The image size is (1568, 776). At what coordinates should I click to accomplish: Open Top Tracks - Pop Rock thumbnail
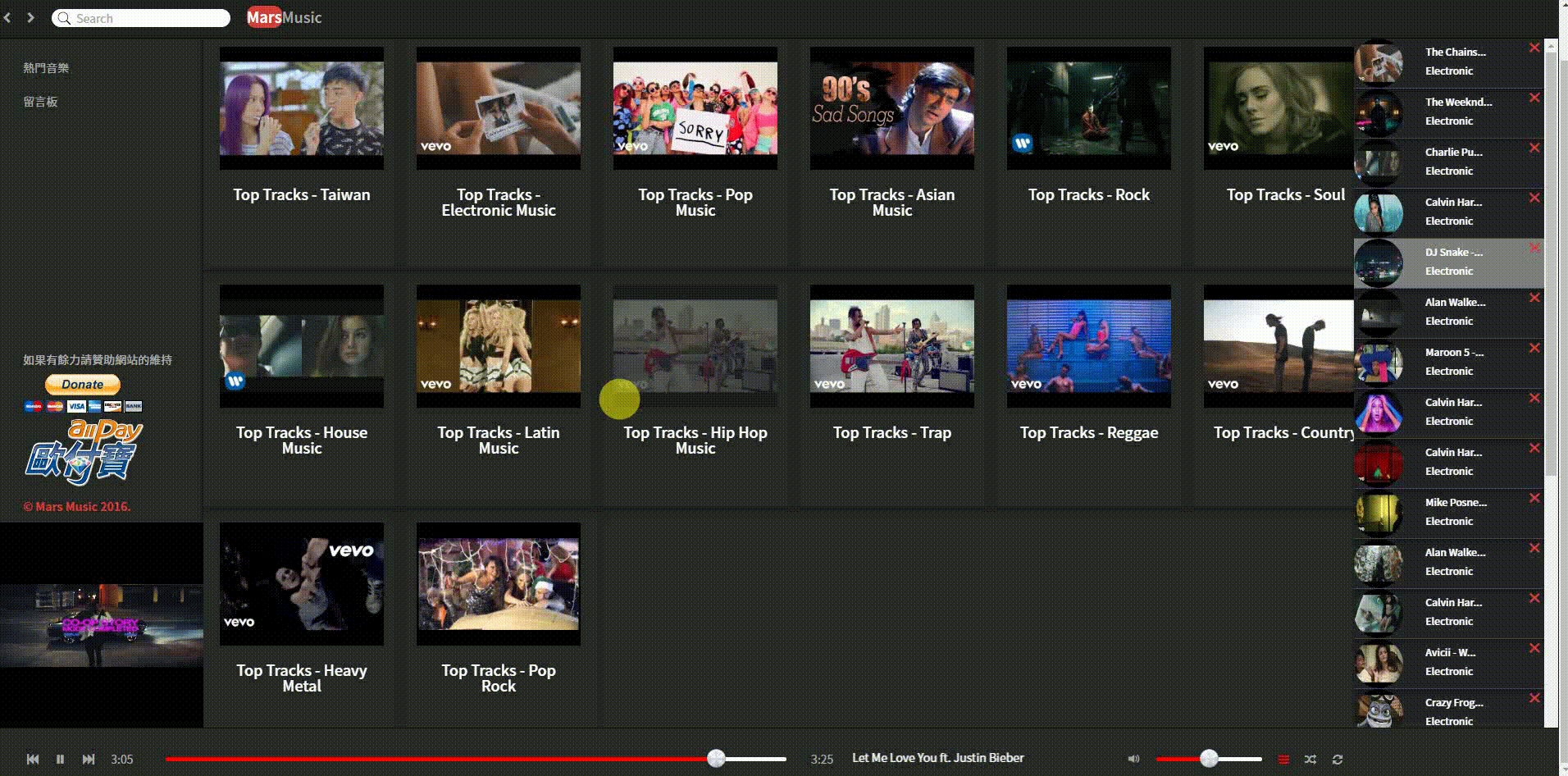(x=499, y=584)
